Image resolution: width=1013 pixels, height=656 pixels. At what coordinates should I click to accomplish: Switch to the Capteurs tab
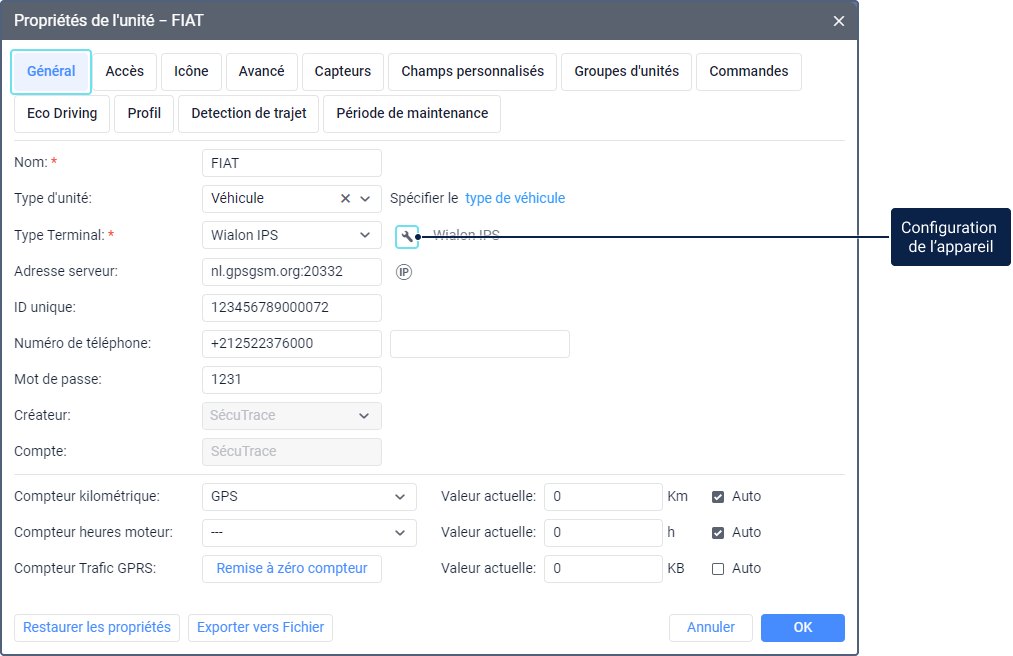click(342, 72)
